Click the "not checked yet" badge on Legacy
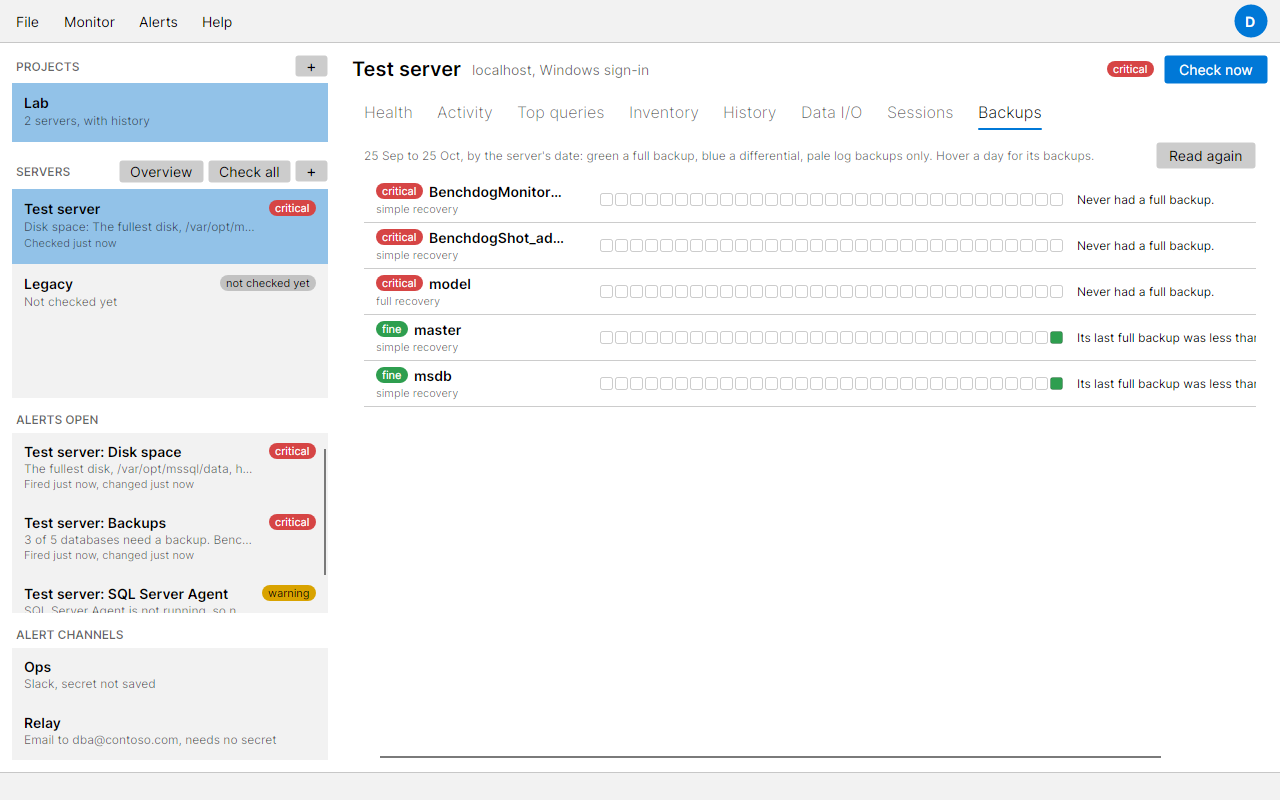Image resolution: width=1280 pixels, height=800 pixels. [268, 283]
